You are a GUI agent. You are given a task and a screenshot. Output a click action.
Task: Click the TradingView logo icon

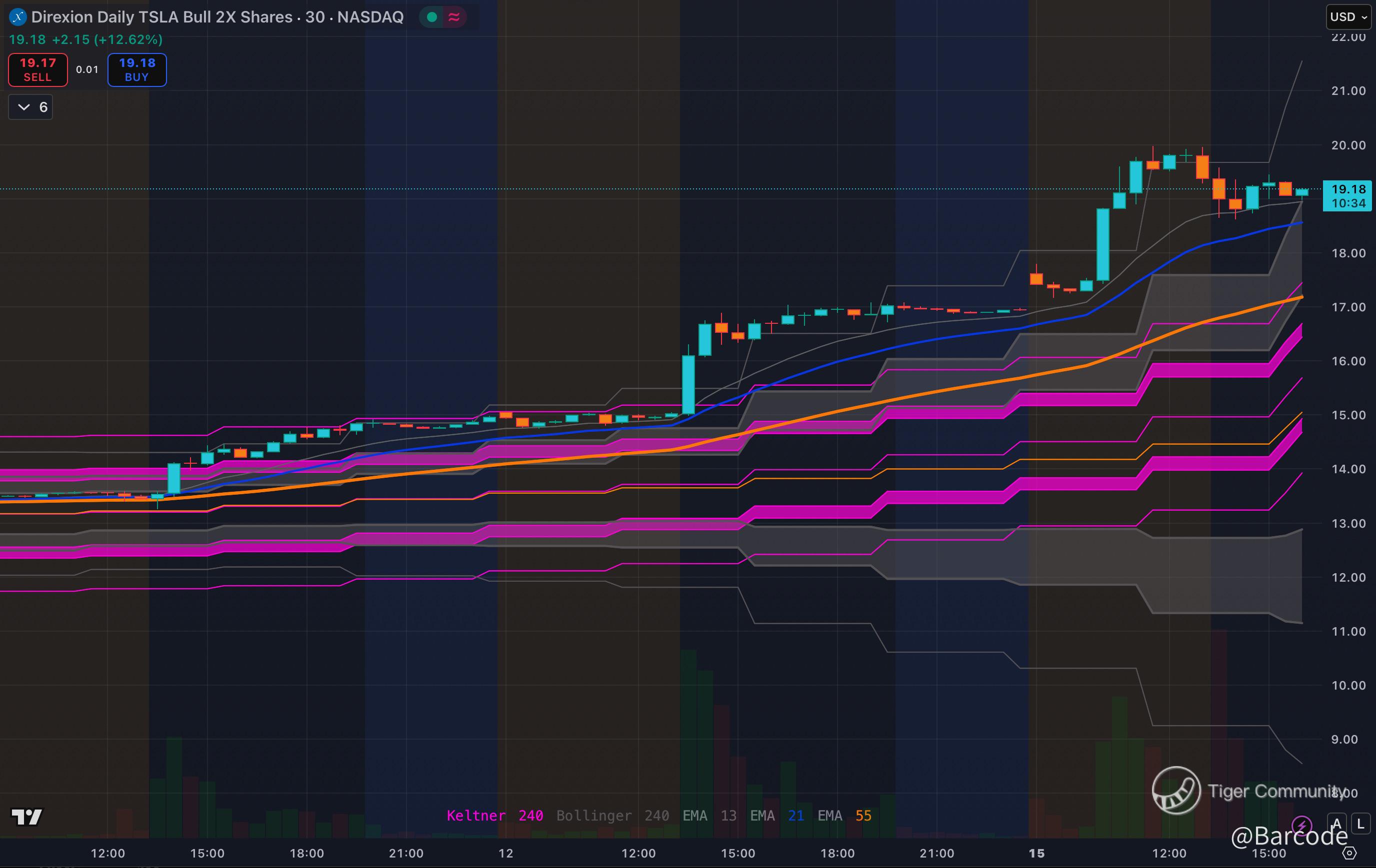[26, 817]
